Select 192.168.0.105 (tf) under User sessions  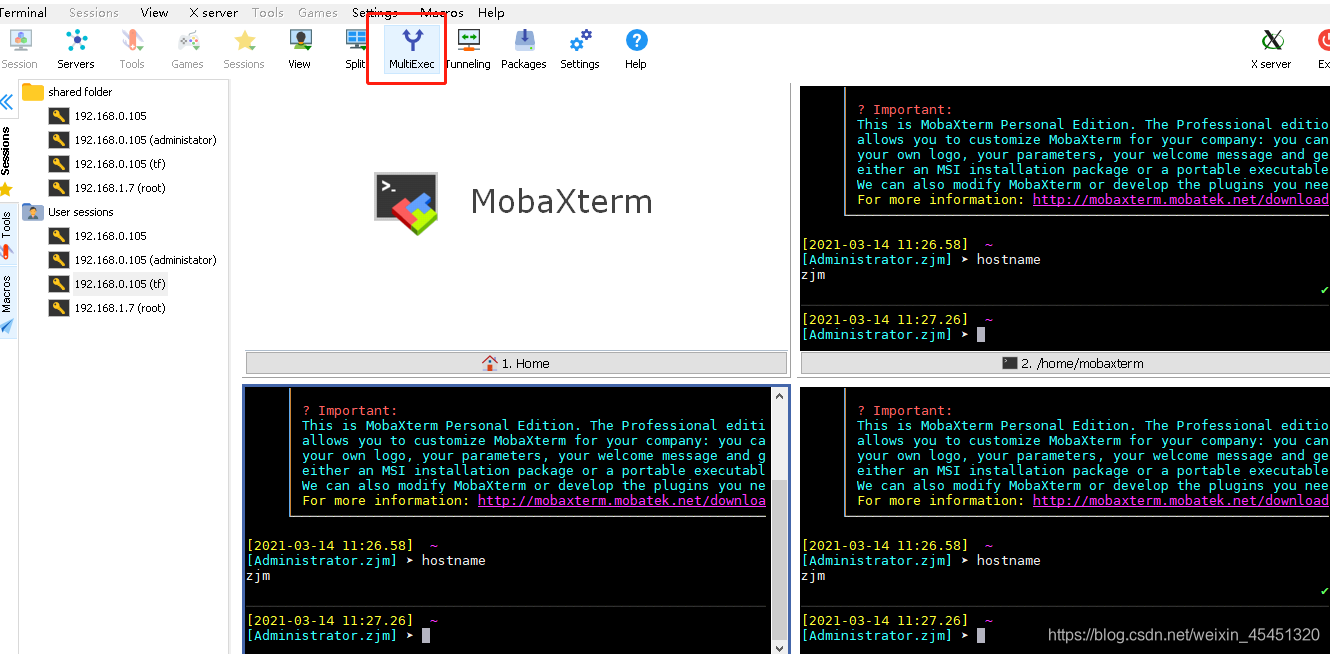[120, 284]
